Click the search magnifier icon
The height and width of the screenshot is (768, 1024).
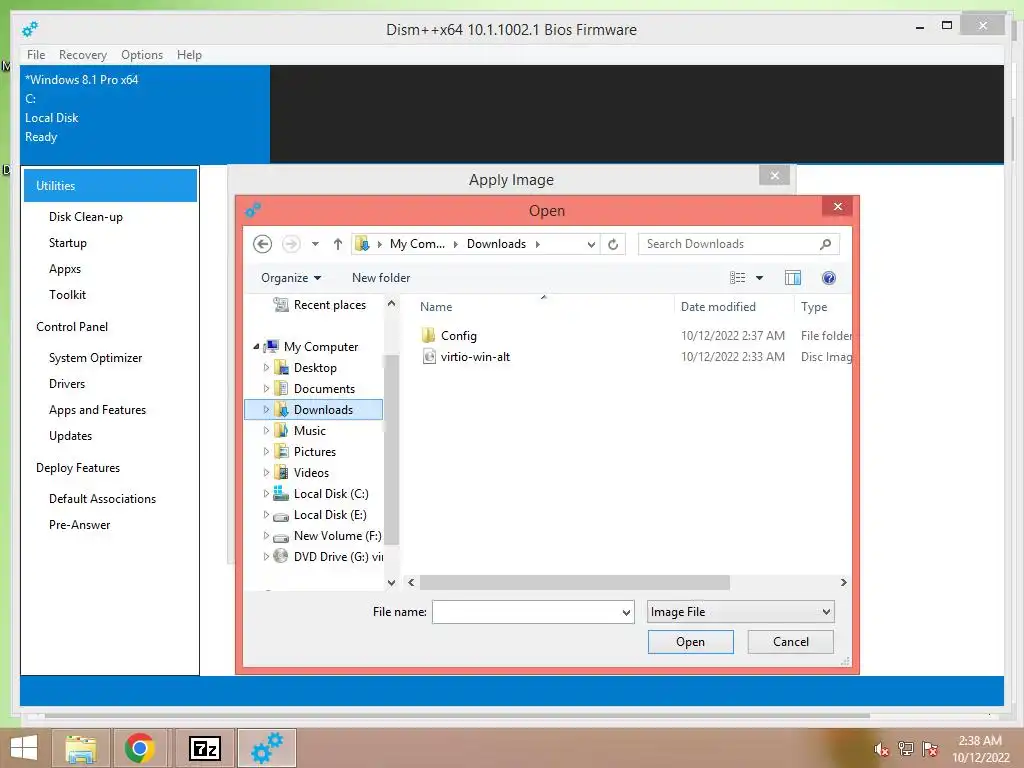[825, 244]
